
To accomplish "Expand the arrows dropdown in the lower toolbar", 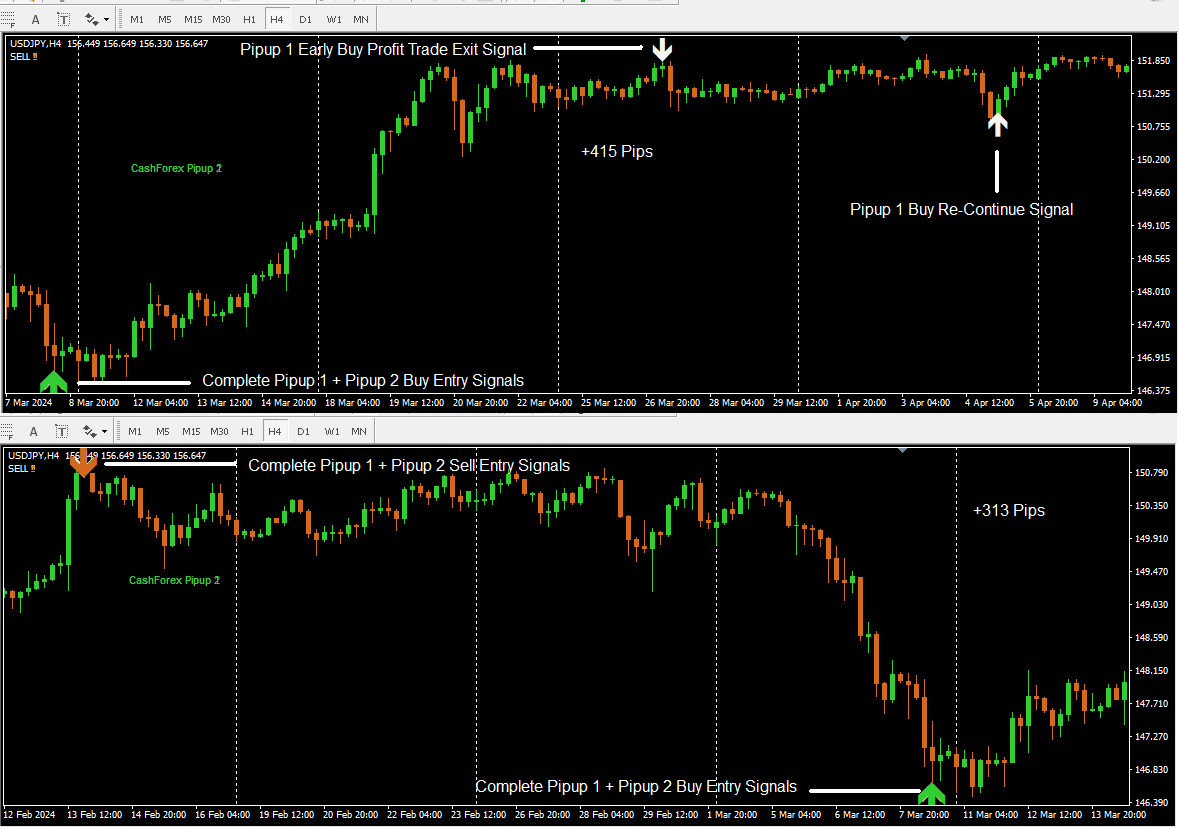I will coord(96,431).
